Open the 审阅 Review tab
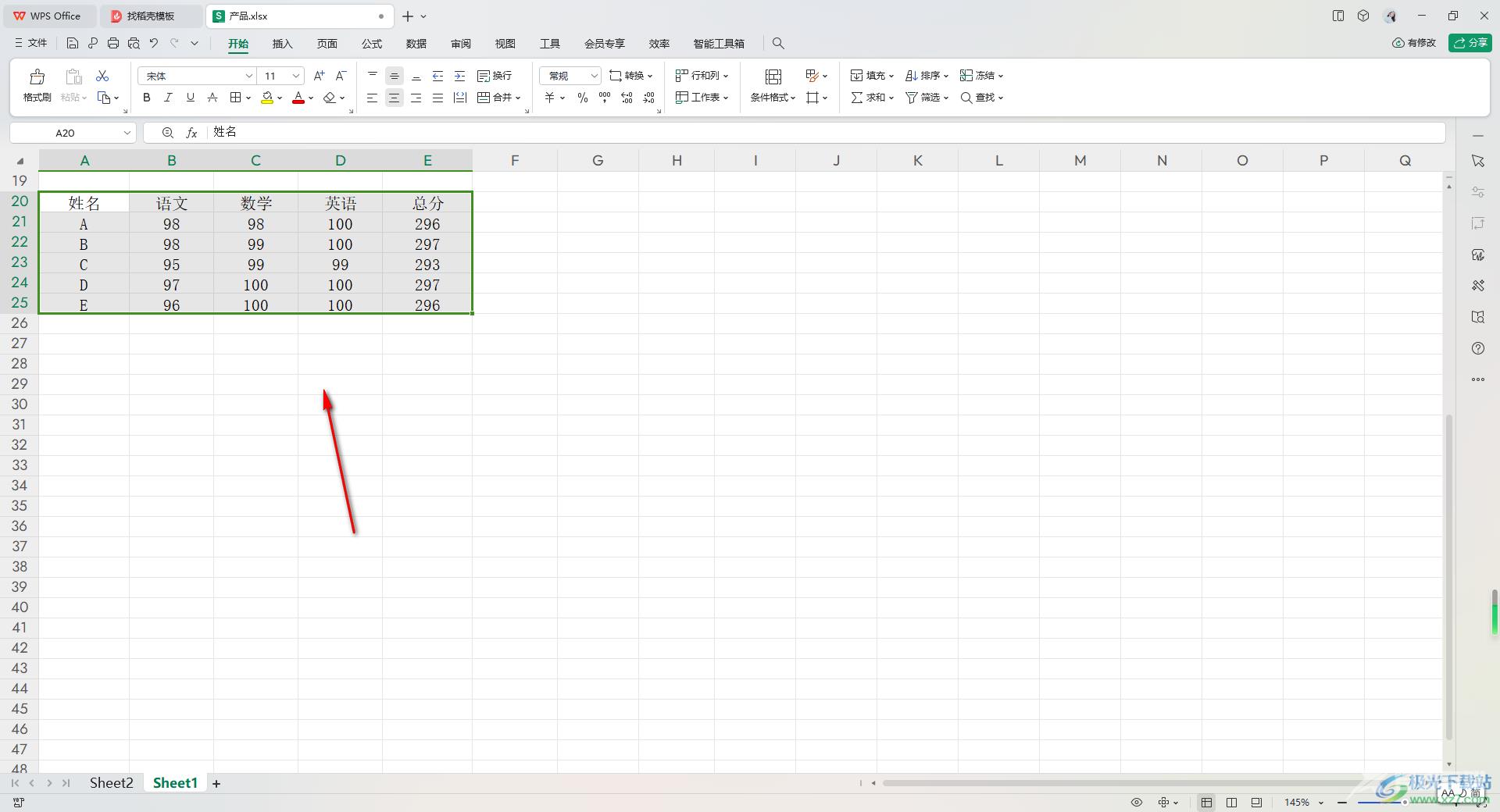 point(461,44)
